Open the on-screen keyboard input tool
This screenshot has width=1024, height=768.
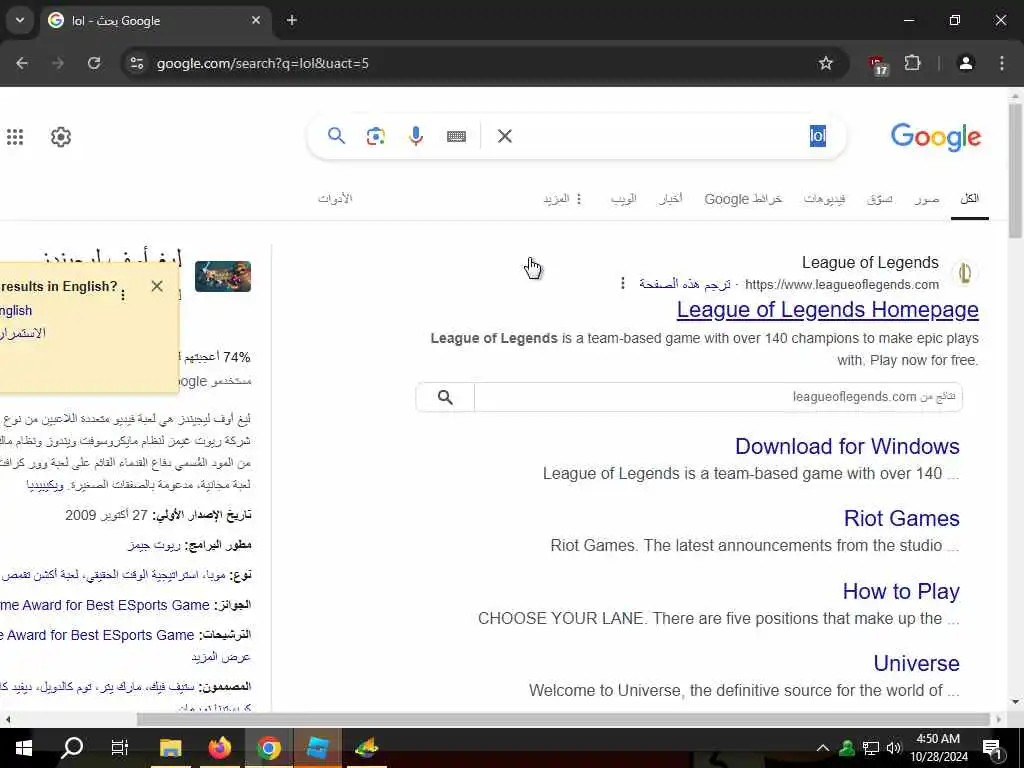pyautogui.click(x=456, y=136)
